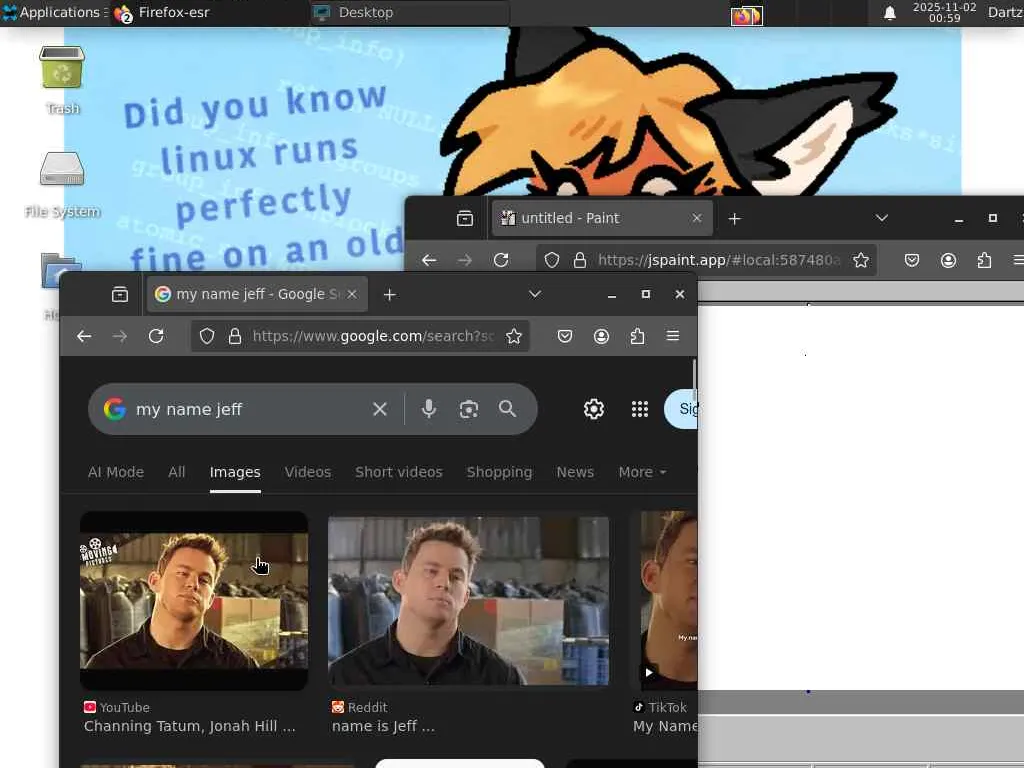Open extensions in the Google window toolbar
Screen dimensions: 1024x768
tap(637, 336)
